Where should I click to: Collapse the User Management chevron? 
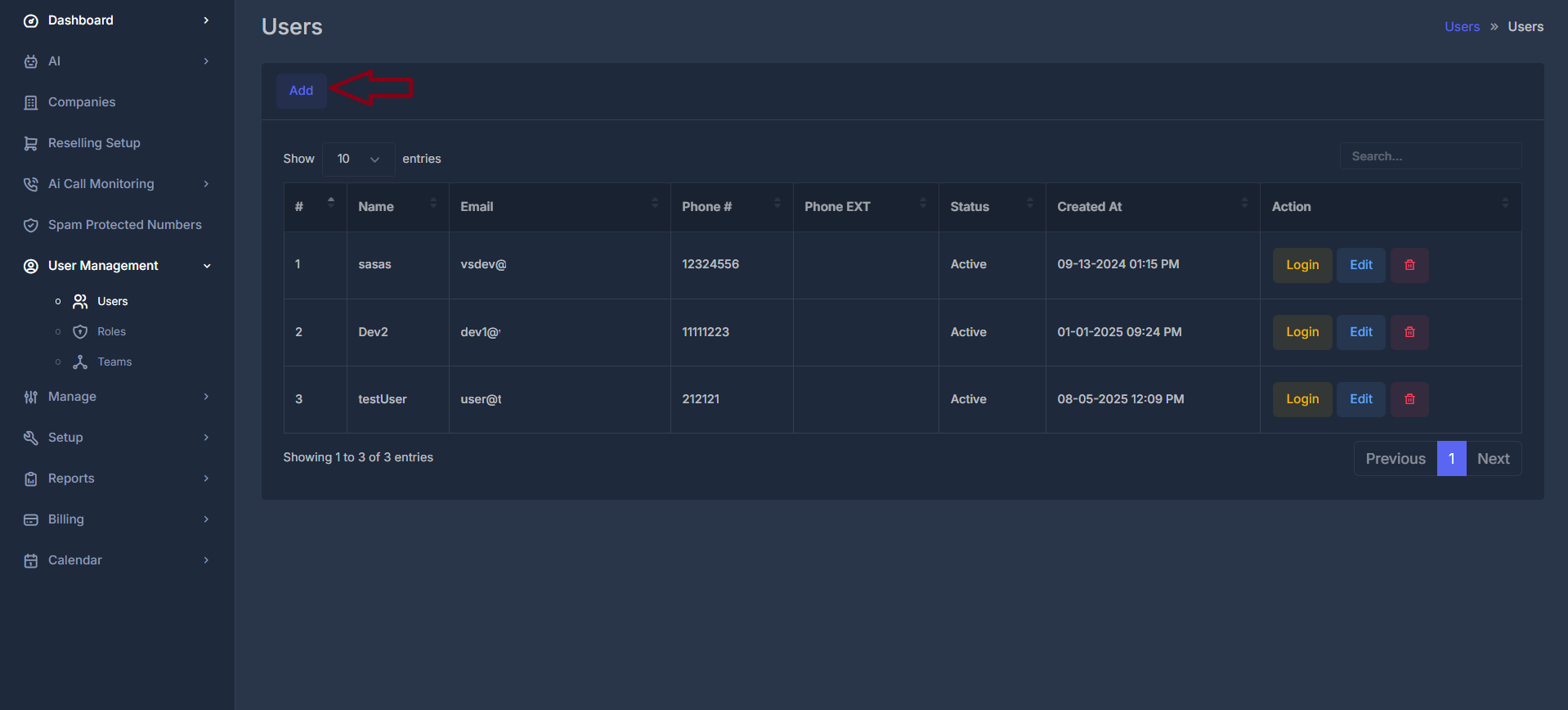tap(207, 266)
